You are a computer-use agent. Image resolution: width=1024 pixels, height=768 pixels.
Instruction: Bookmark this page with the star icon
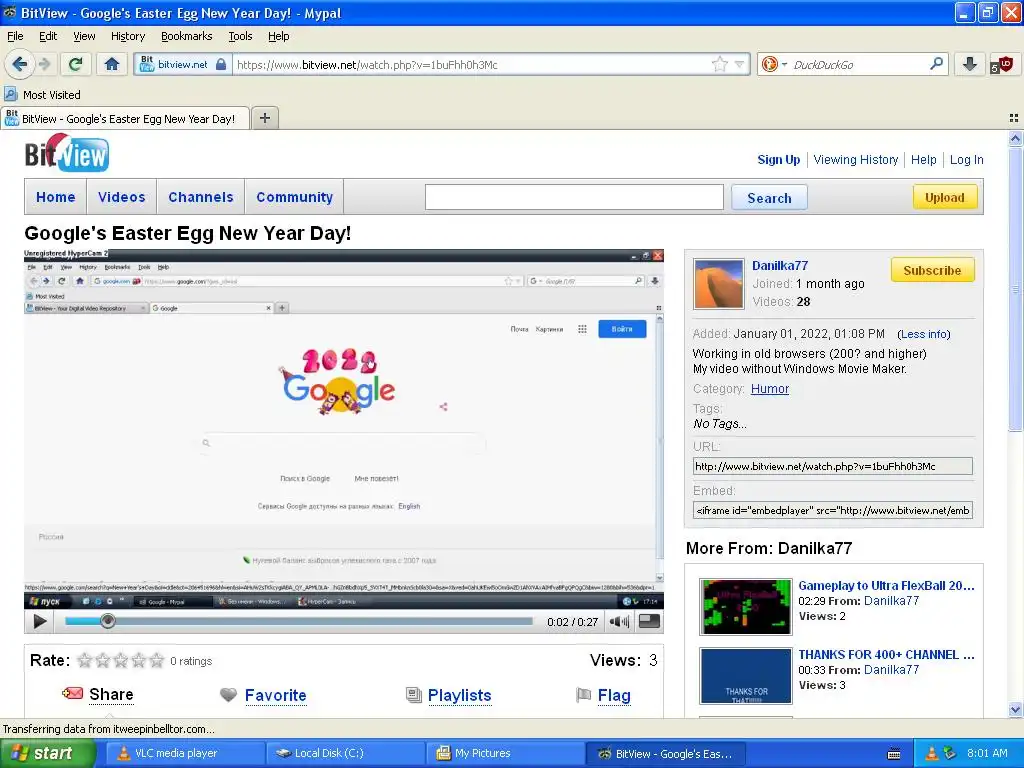coord(720,64)
